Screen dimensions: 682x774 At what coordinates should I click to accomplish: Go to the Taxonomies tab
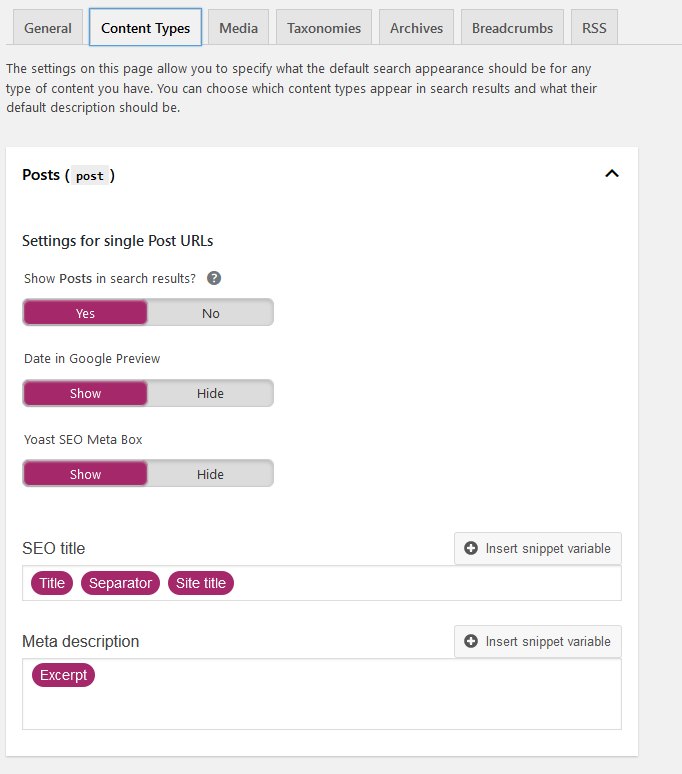[324, 28]
